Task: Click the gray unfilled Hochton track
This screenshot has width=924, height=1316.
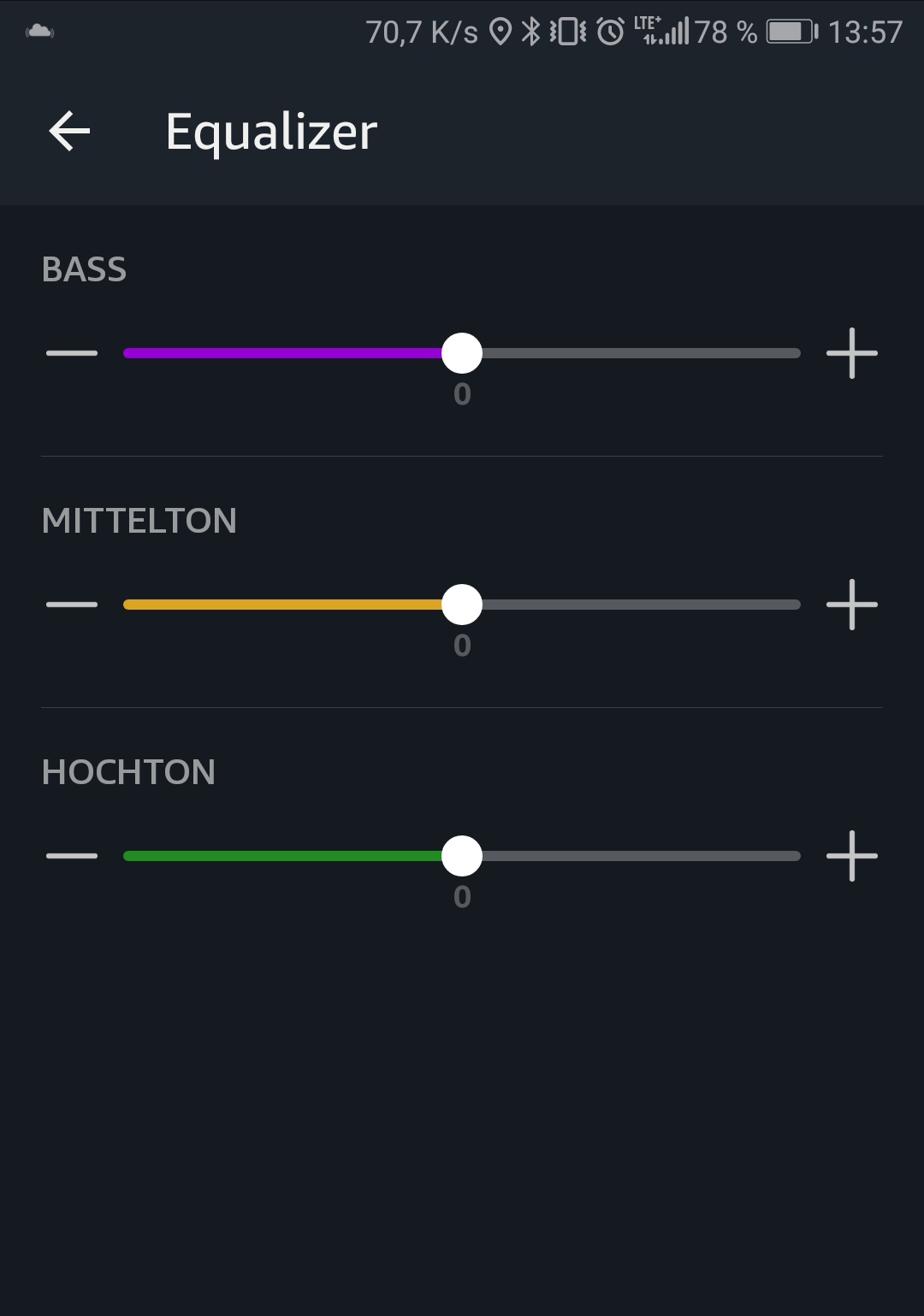Action: [x=642, y=856]
